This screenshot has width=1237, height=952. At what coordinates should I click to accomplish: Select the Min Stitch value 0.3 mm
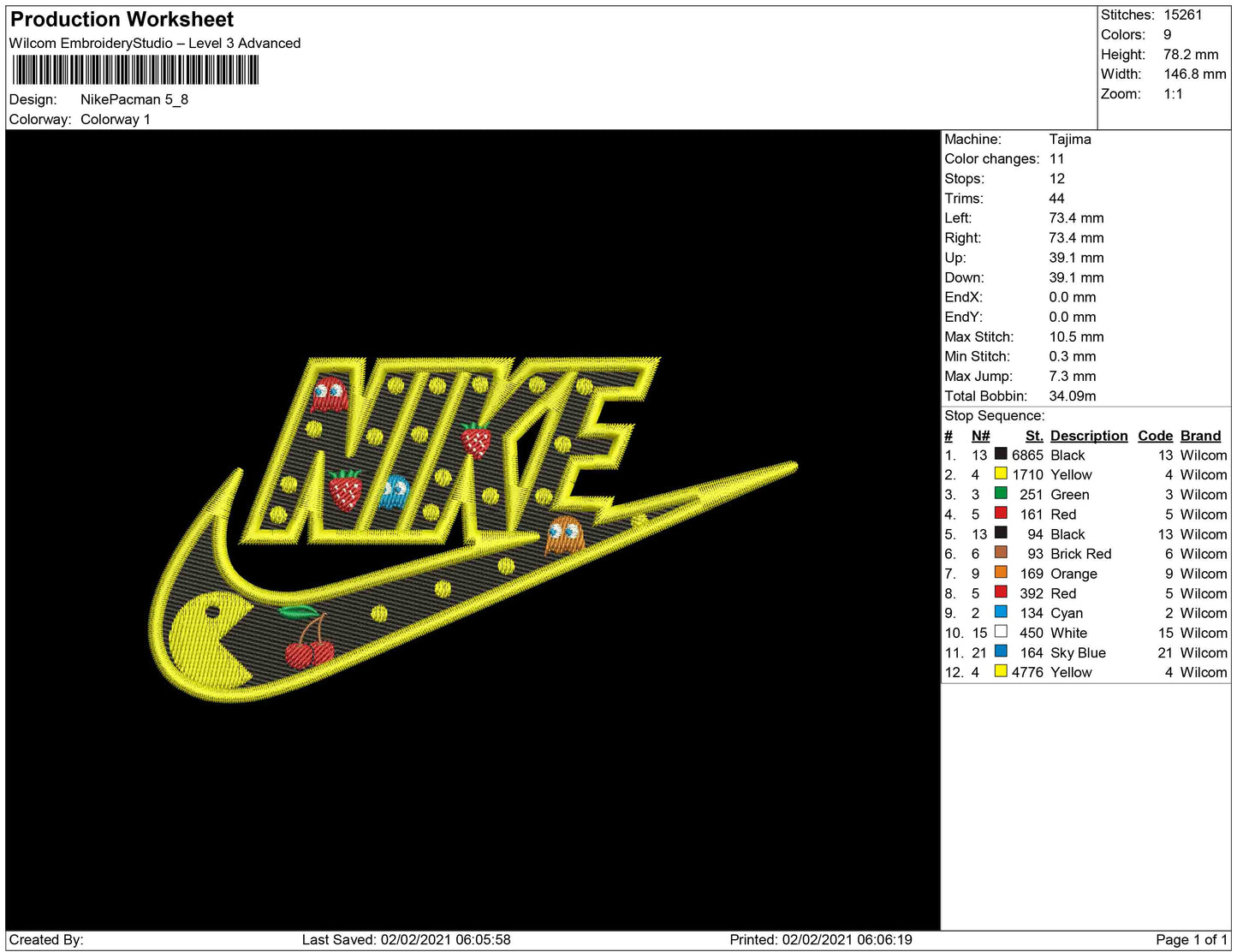pyautogui.click(x=1073, y=356)
